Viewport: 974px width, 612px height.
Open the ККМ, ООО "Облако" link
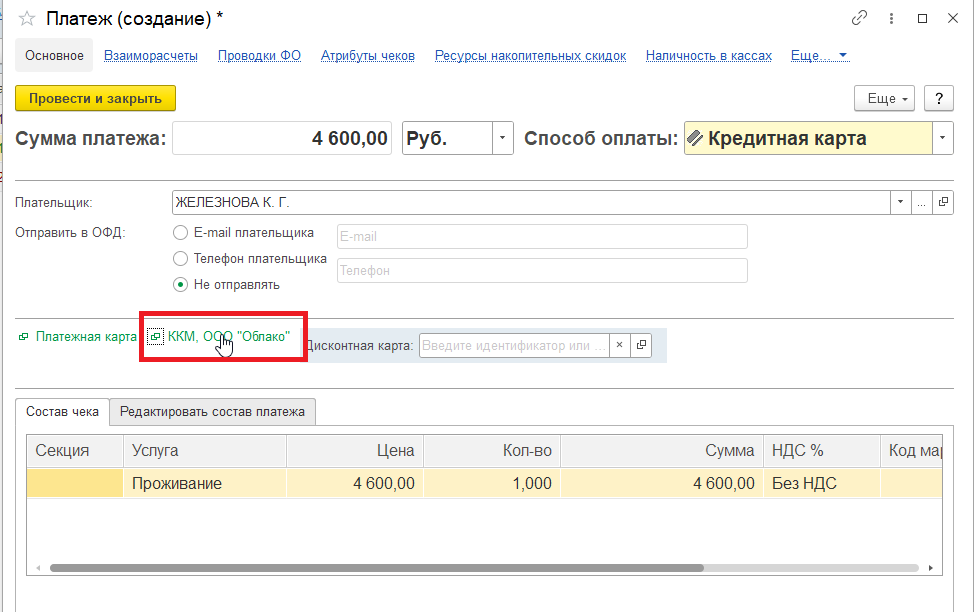228,337
